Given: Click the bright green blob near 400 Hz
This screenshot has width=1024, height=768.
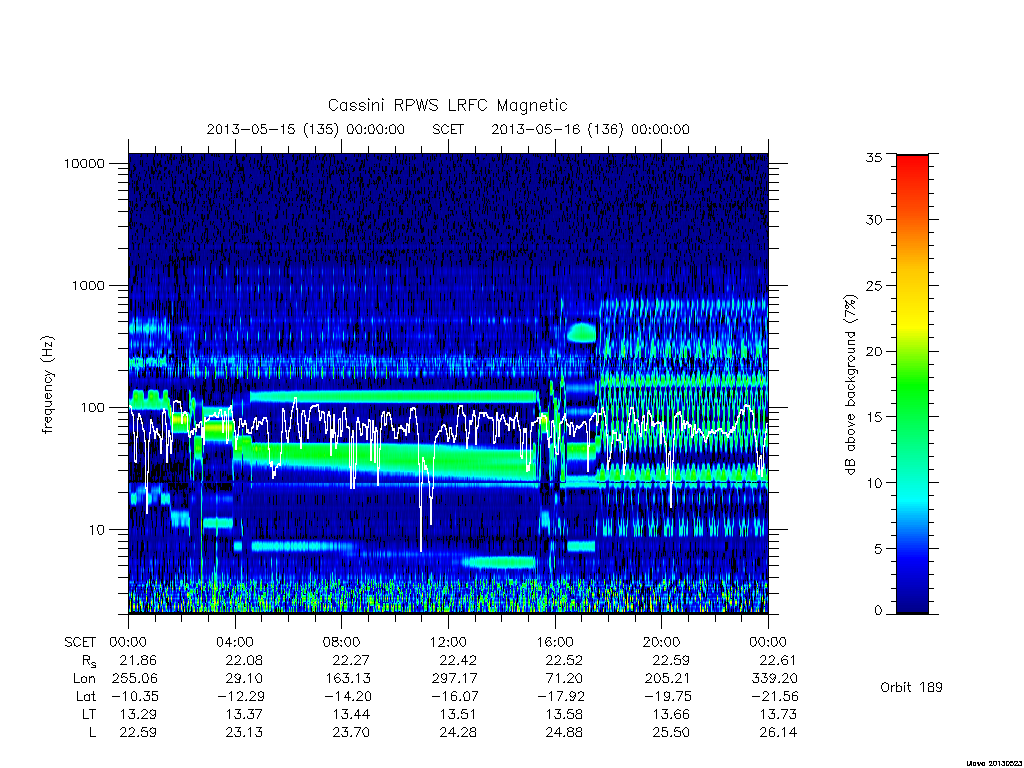Looking at the screenshot, I should pos(581,333).
